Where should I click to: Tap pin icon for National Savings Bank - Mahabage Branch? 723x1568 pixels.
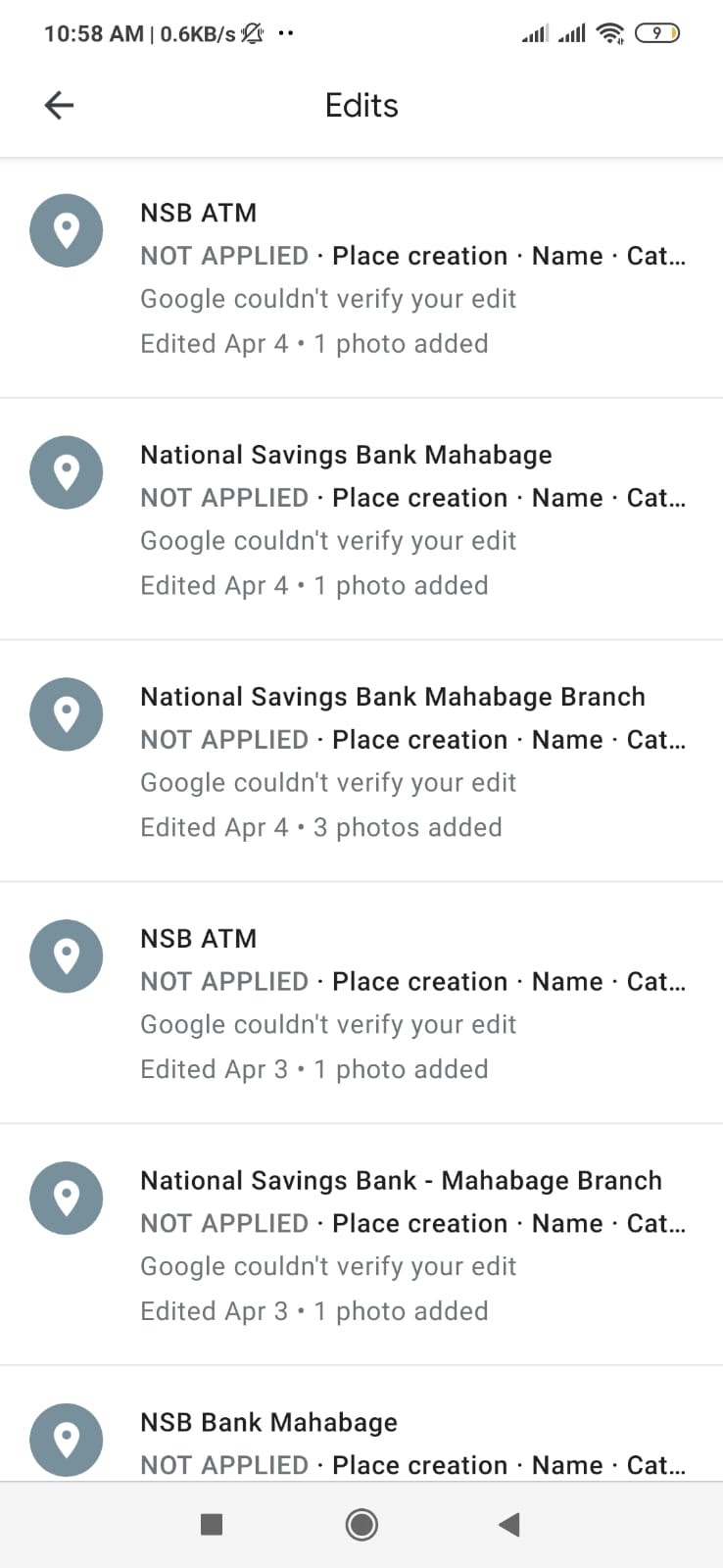(x=67, y=1199)
